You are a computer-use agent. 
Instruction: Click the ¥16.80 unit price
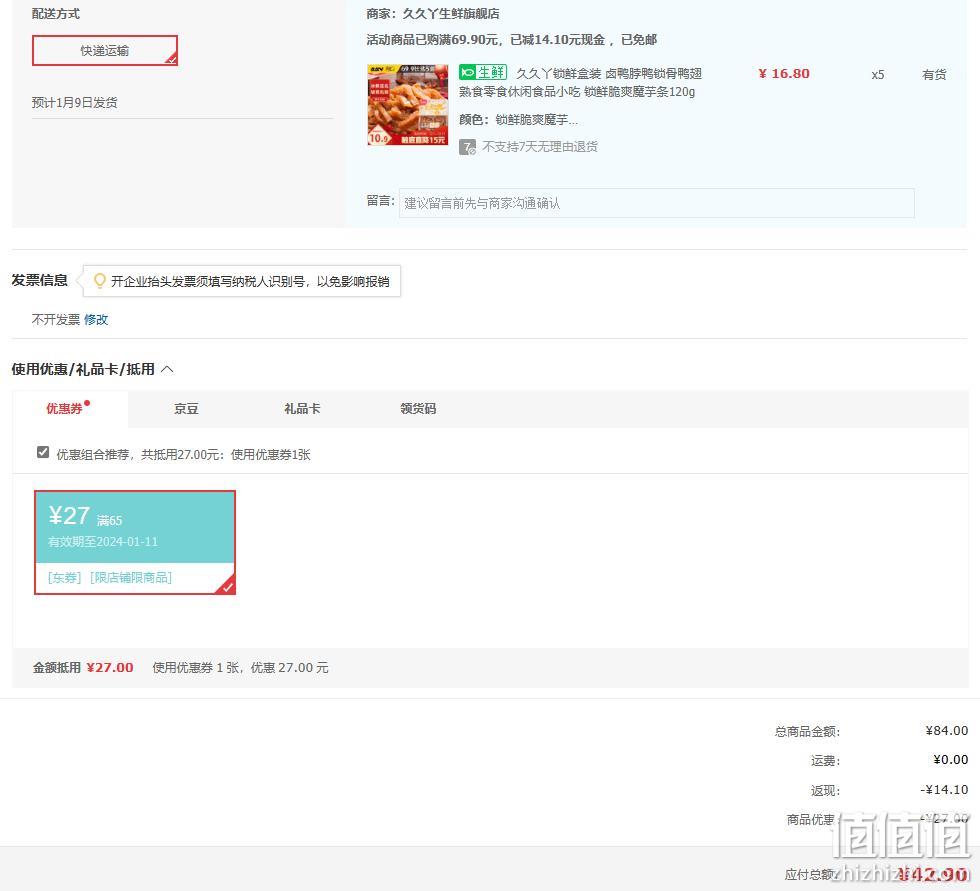click(x=784, y=74)
